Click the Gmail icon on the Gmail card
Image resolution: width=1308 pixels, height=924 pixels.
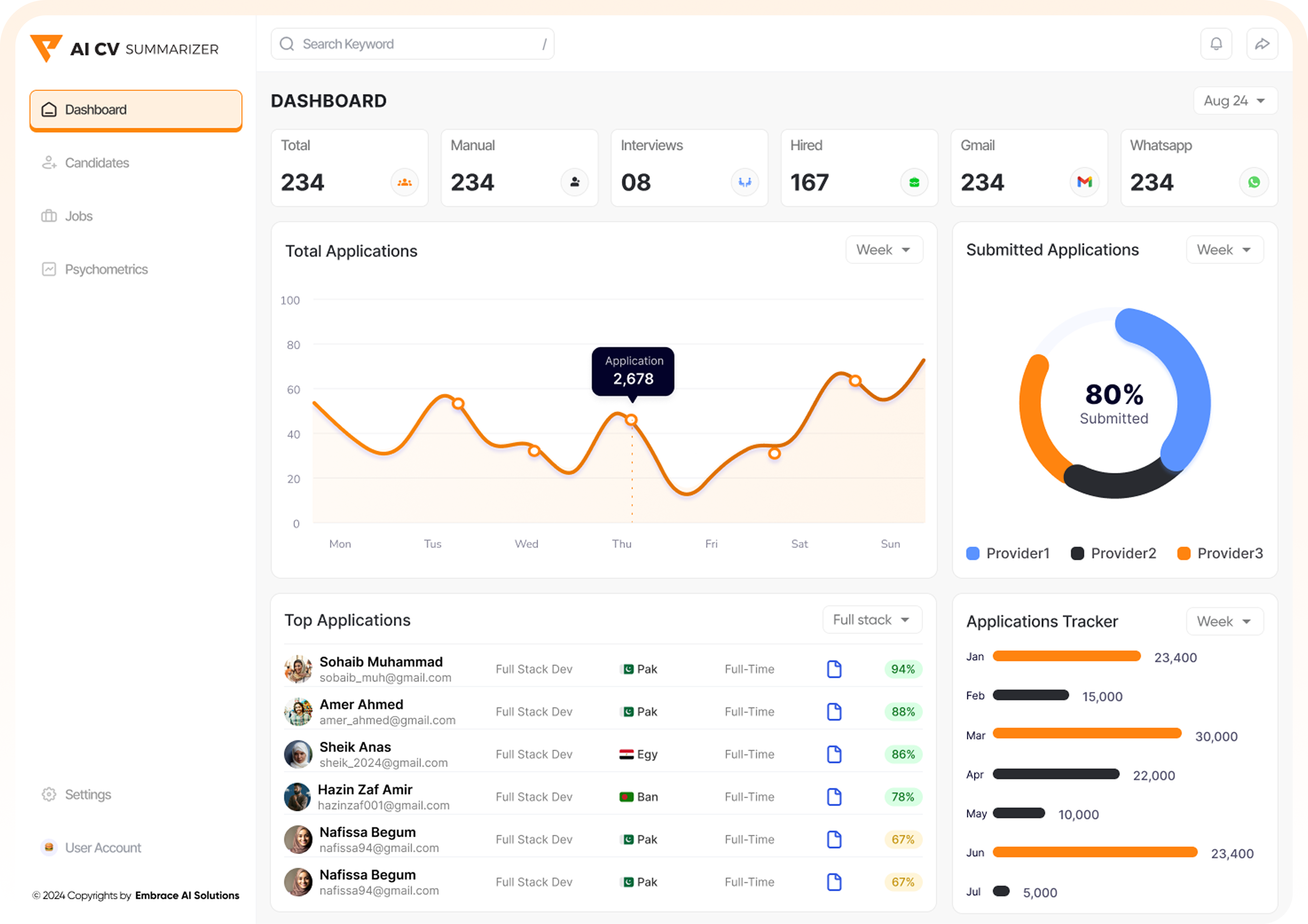point(1085,182)
